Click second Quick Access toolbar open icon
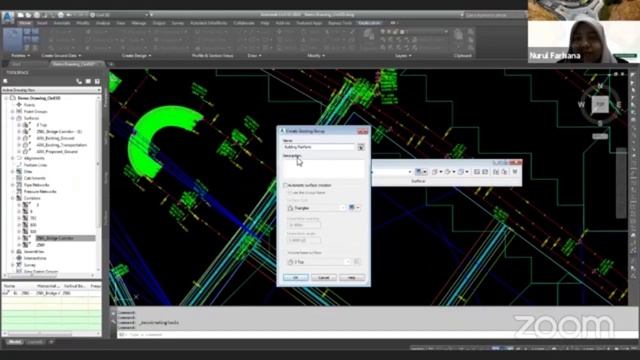The image size is (640, 360). 29,15
